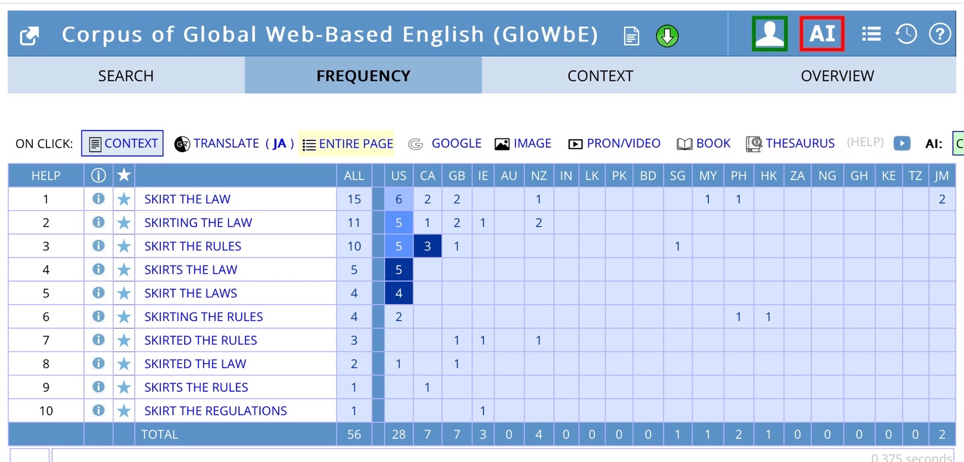The width and height of the screenshot is (964, 462).
Task: Click HELP in table header
Action: (46, 175)
